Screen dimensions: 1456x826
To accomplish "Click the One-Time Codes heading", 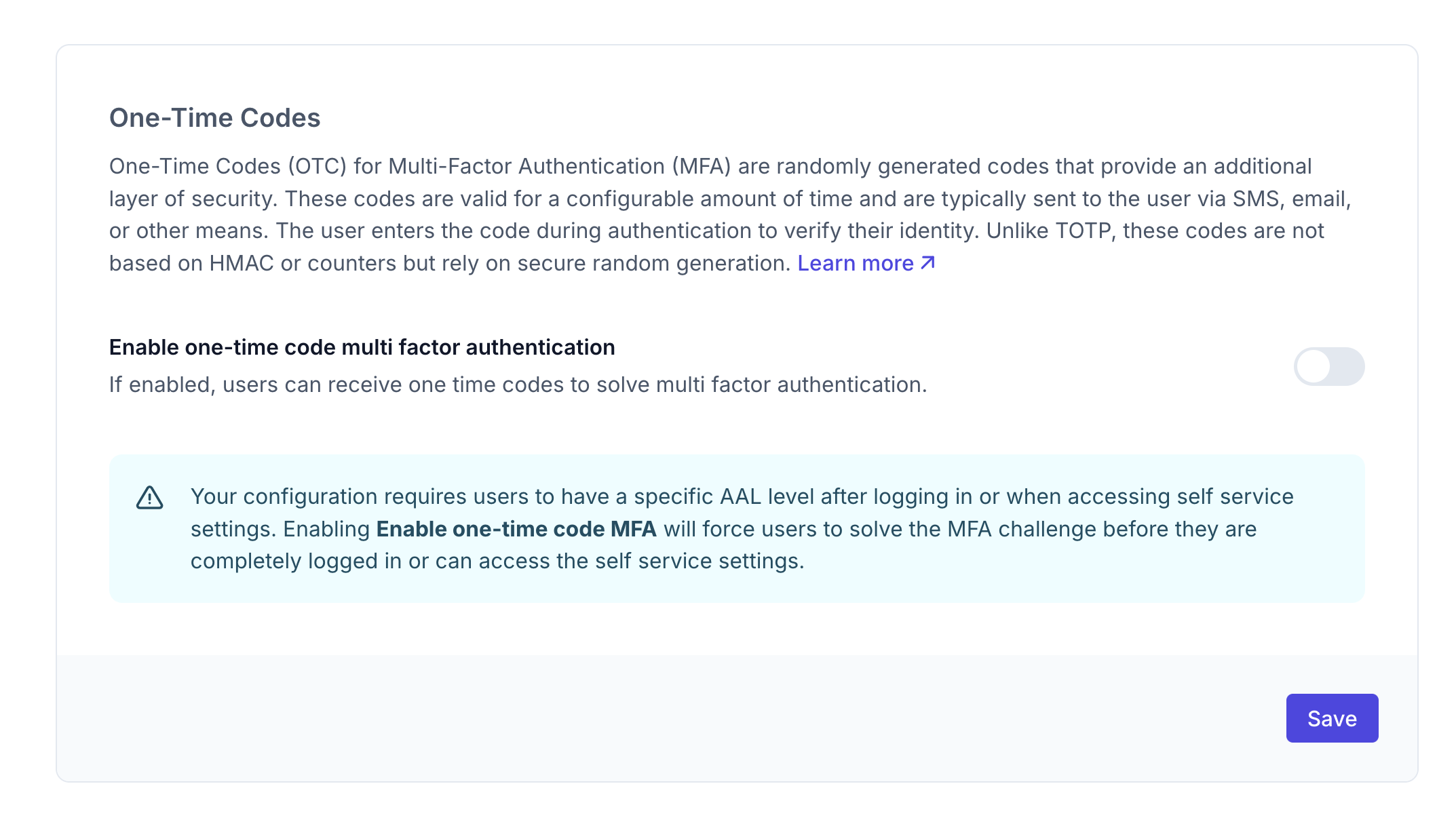I will pos(214,118).
